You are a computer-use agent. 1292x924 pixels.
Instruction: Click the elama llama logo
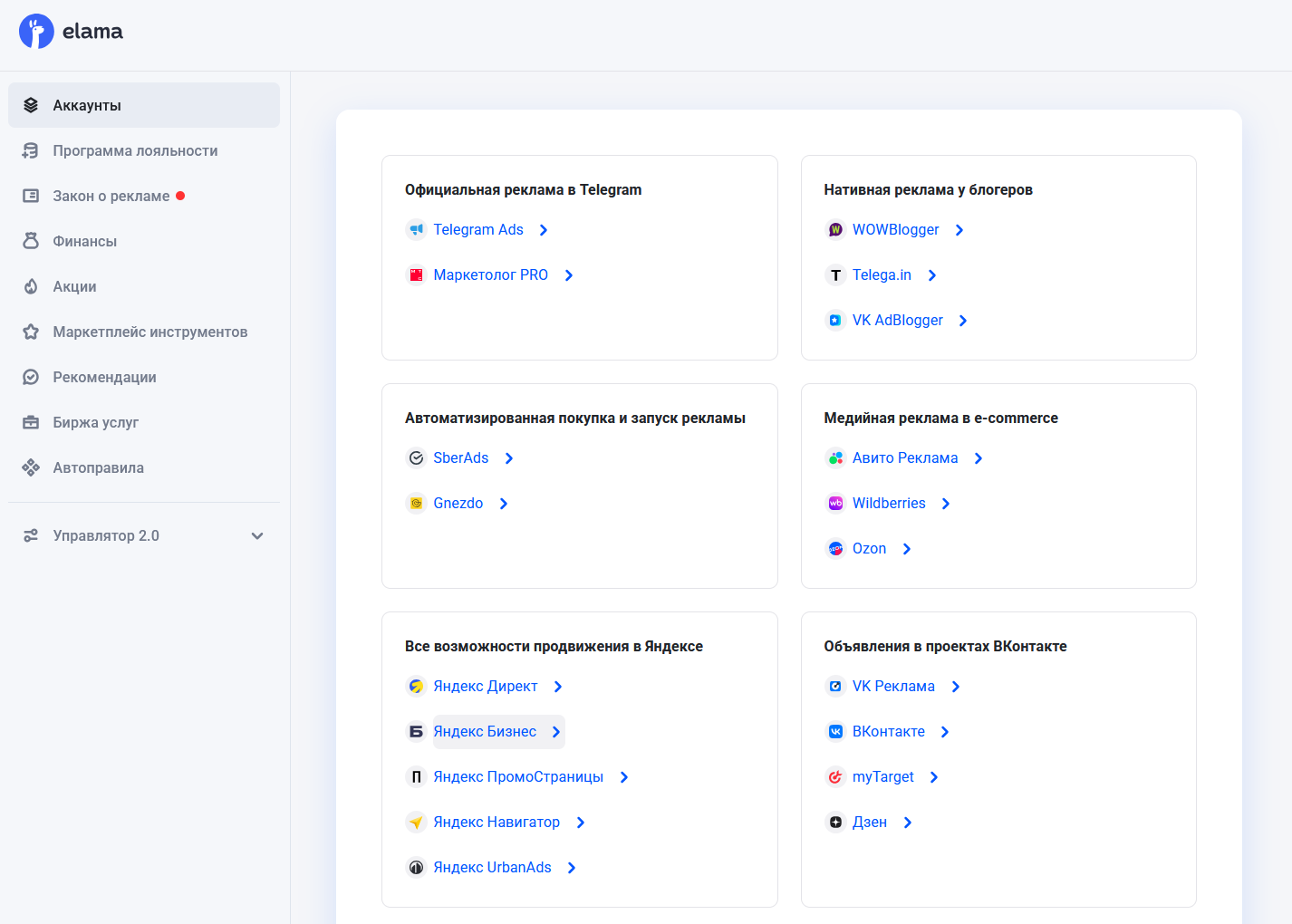tap(36, 32)
